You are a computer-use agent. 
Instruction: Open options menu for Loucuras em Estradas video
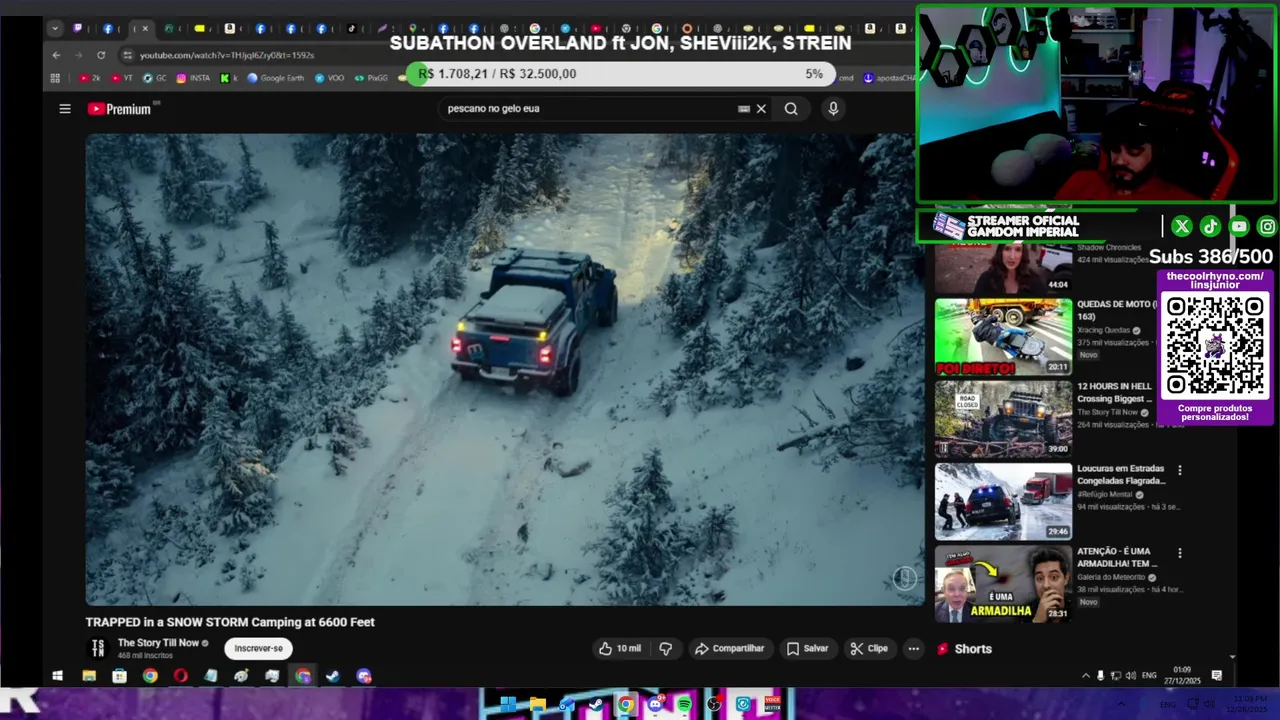point(1180,470)
